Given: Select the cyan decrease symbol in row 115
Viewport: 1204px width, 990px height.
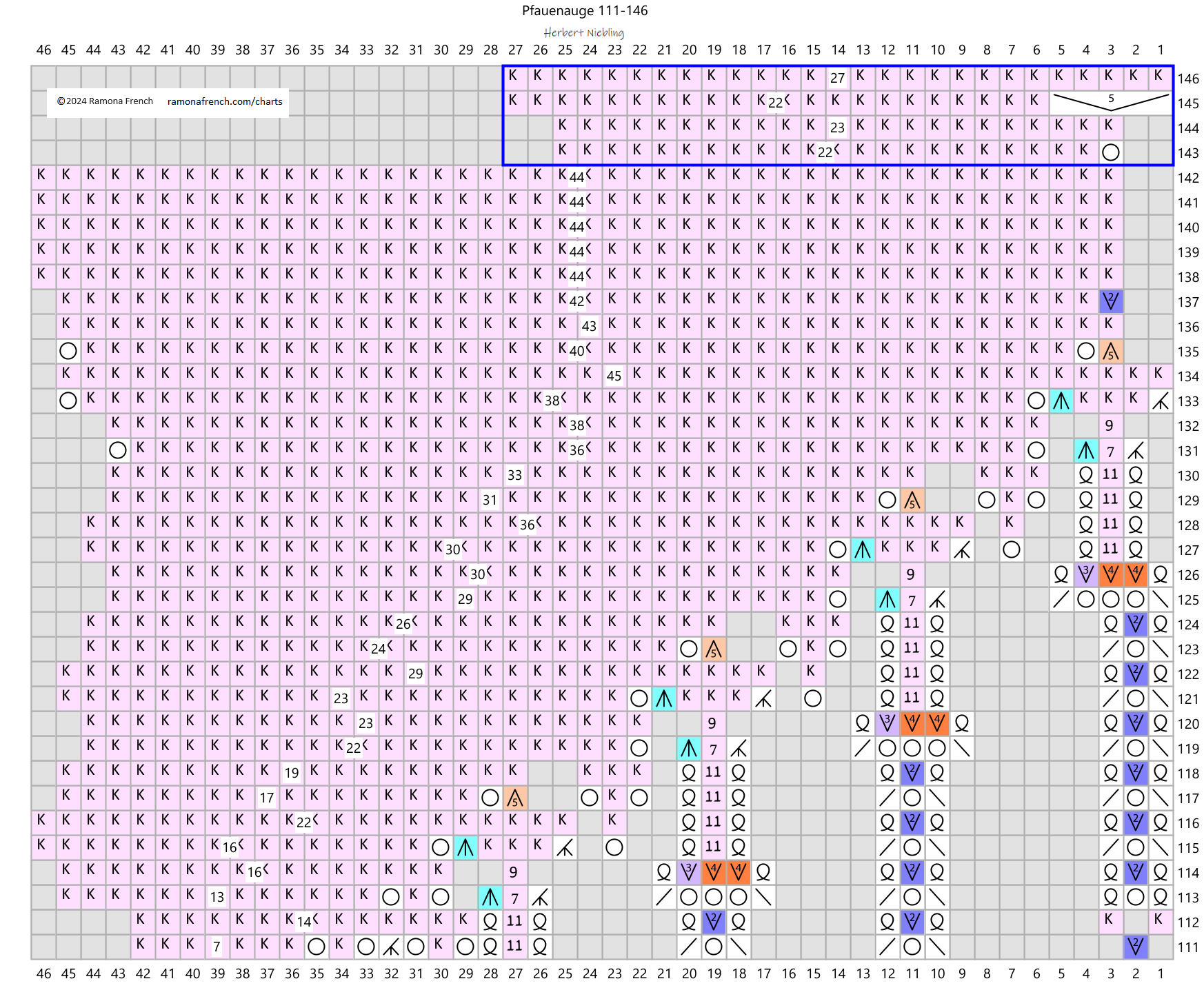Looking at the screenshot, I should pyautogui.click(x=465, y=847).
